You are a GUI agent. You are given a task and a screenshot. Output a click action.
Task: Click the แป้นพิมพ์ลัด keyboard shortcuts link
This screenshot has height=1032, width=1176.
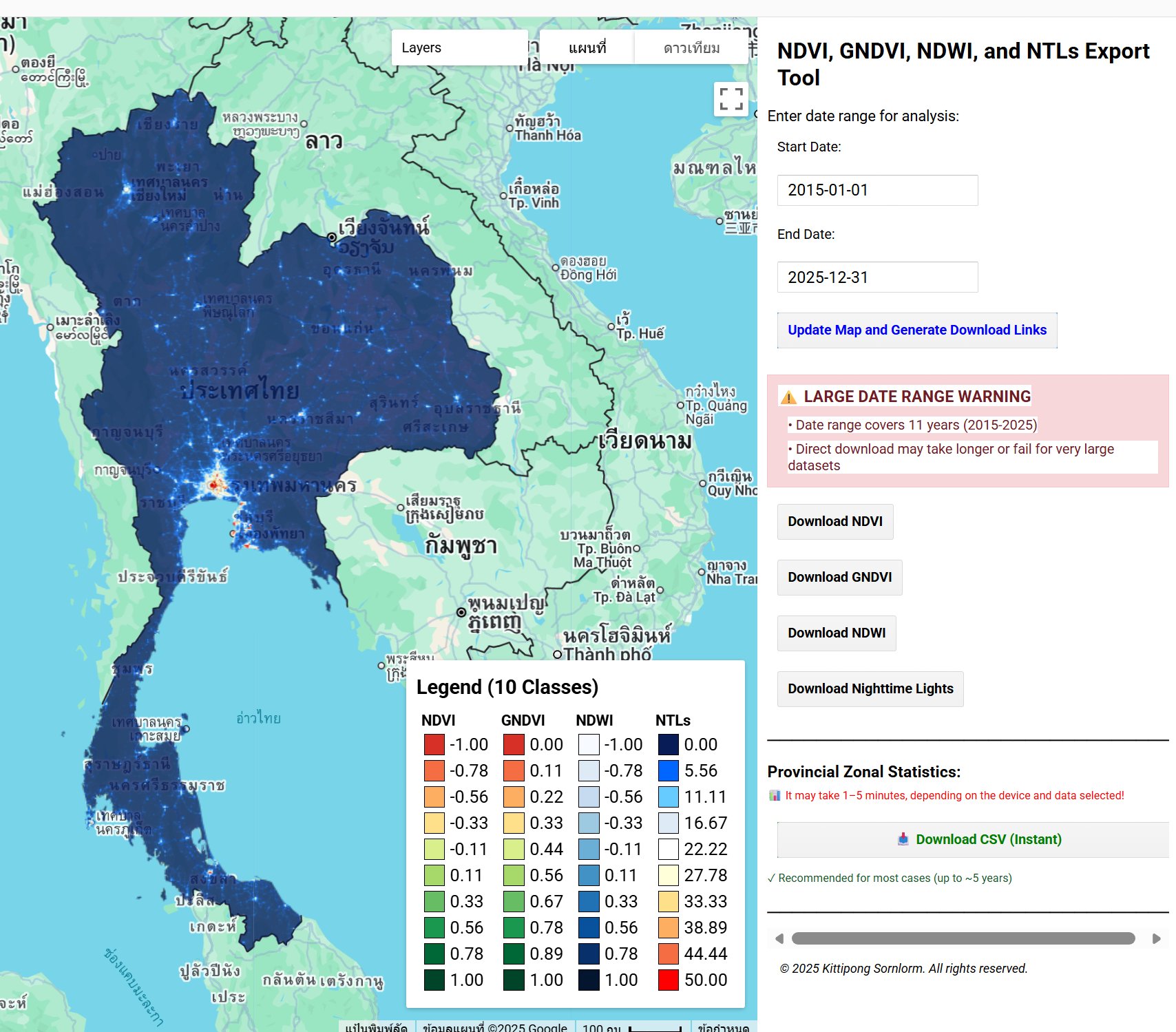[376, 1027]
